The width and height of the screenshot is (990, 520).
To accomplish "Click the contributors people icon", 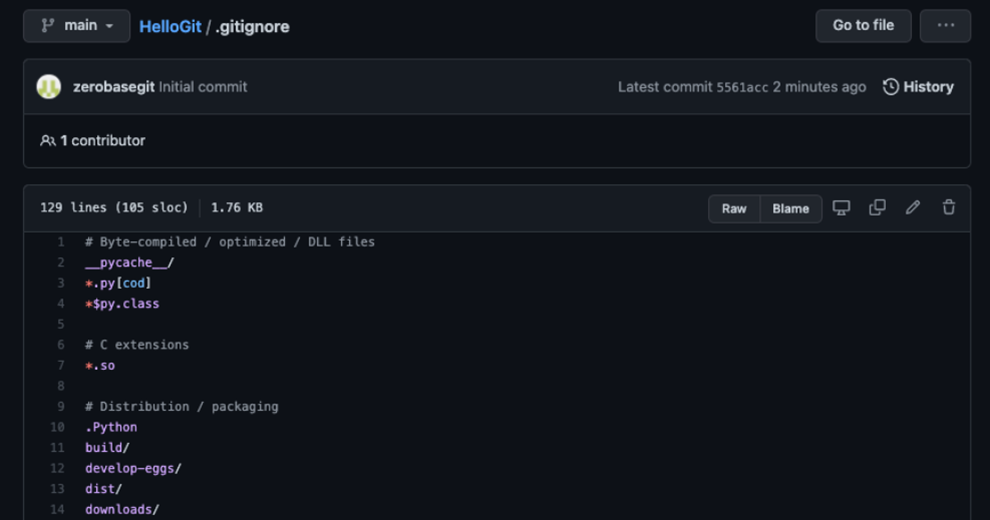I will coord(47,141).
